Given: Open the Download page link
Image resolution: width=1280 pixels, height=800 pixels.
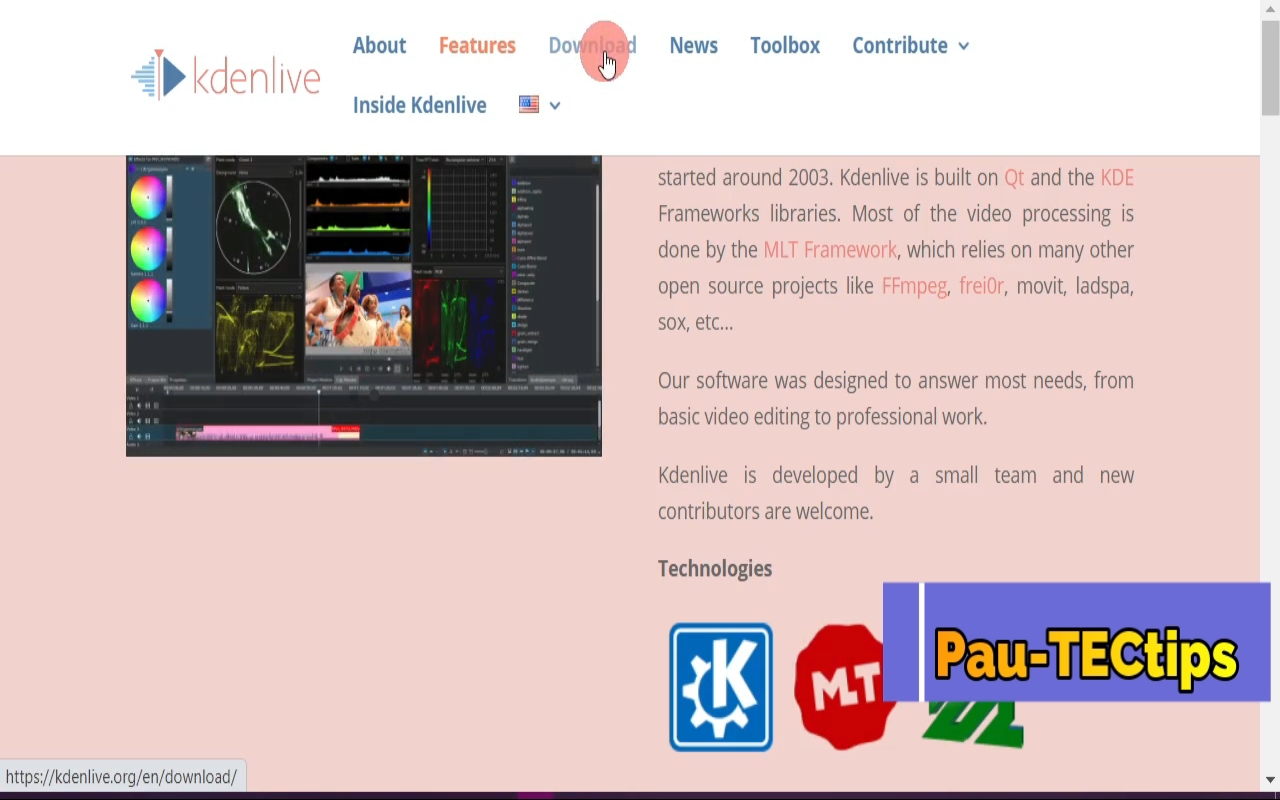Looking at the screenshot, I should 592,45.
